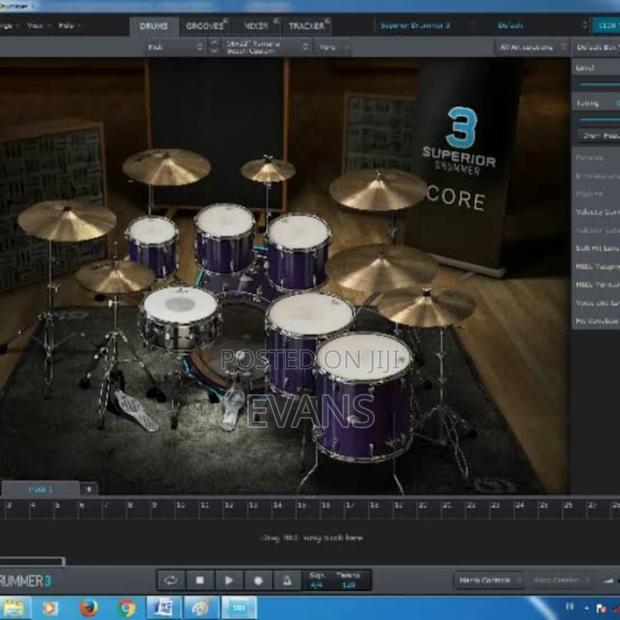
Task: Open the Default bus dropdown at right edge
Action: point(596,47)
